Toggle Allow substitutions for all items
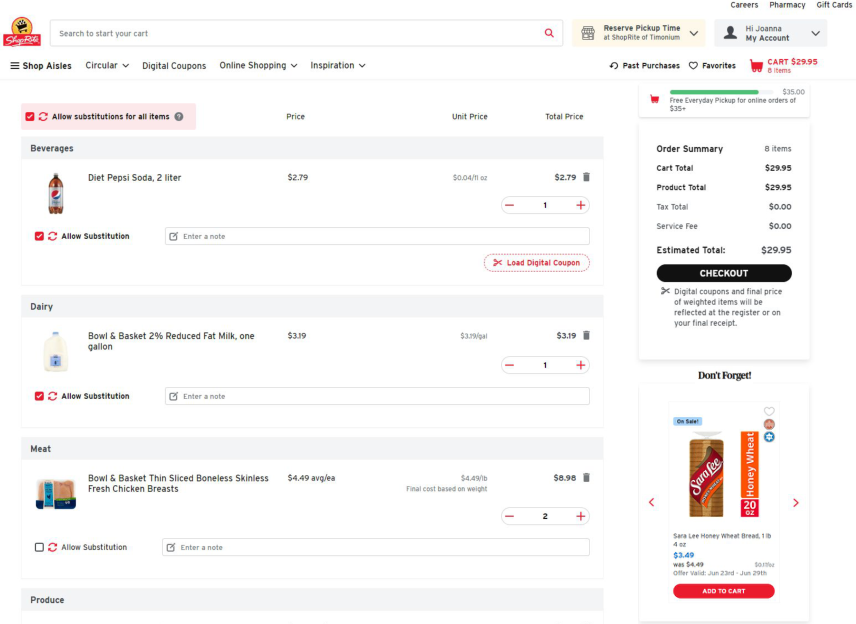This screenshot has height=624, width=856. 29,117
